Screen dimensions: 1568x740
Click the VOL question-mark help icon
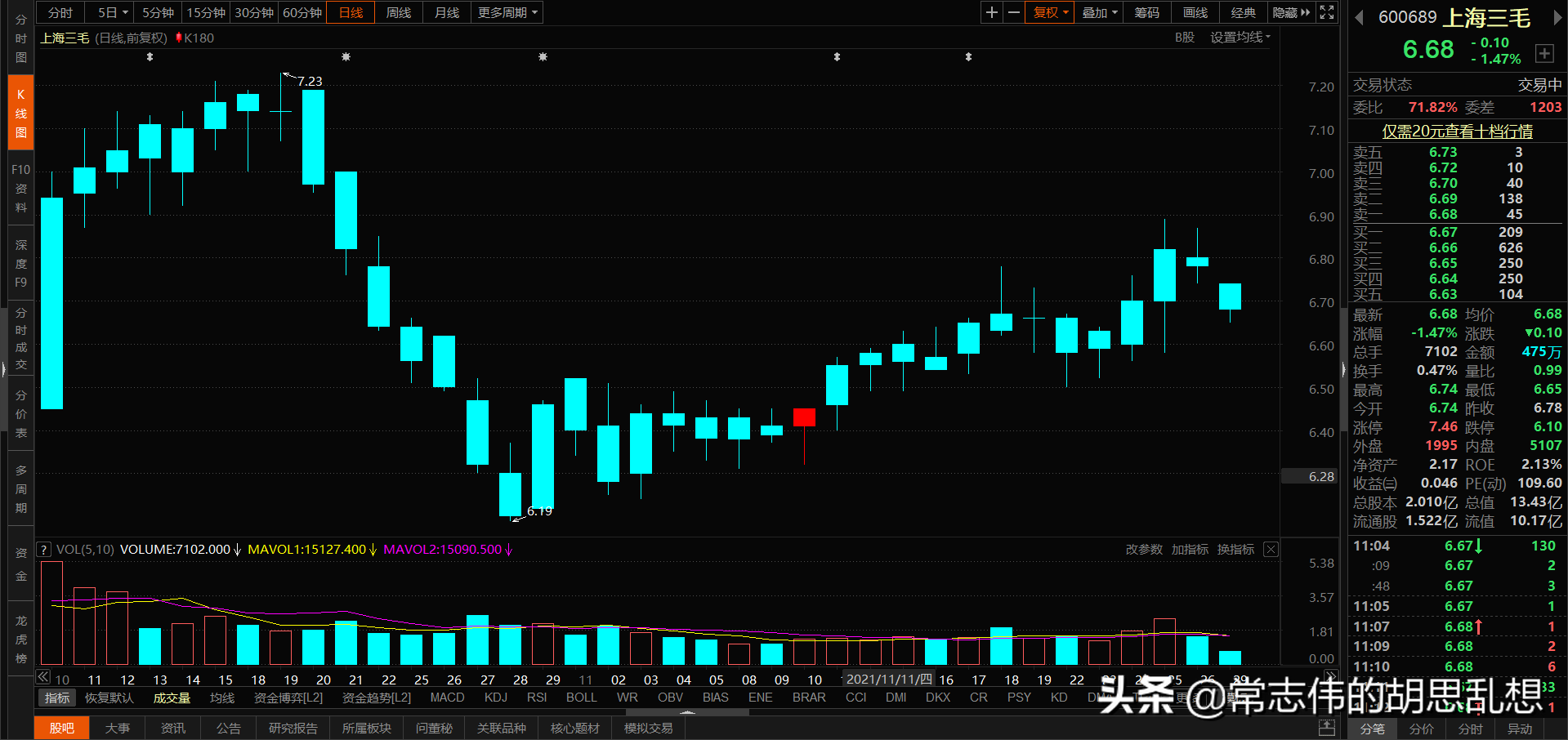[42, 549]
